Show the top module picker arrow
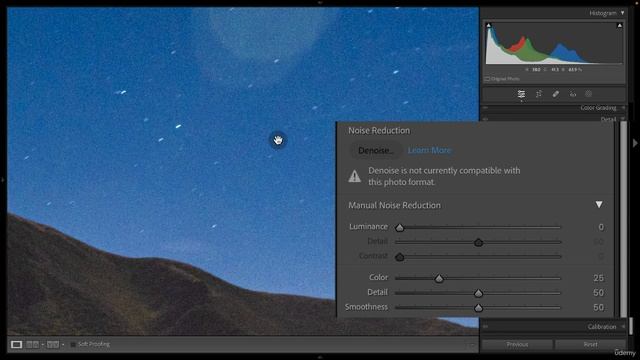Viewport: 640px width, 360px height. (x=320, y=2)
